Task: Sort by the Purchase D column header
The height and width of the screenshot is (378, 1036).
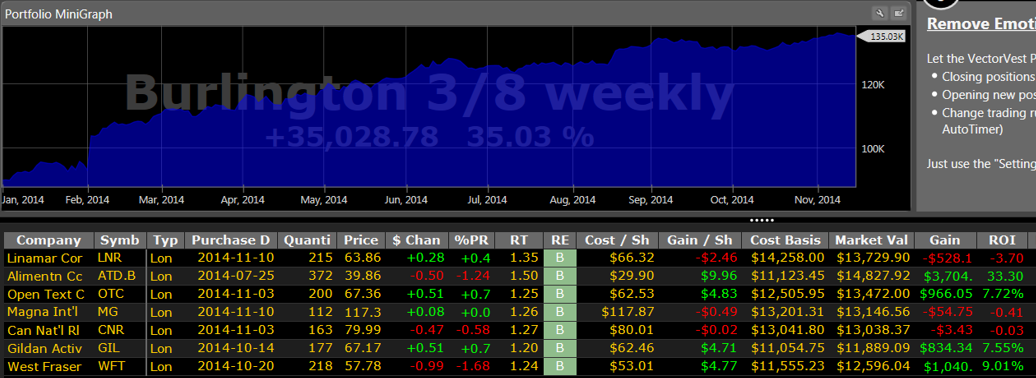Action: pos(231,241)
